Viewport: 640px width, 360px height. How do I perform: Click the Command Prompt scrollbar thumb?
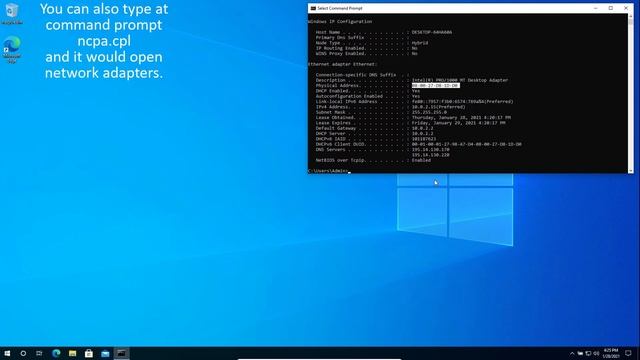tap(631, 22)
